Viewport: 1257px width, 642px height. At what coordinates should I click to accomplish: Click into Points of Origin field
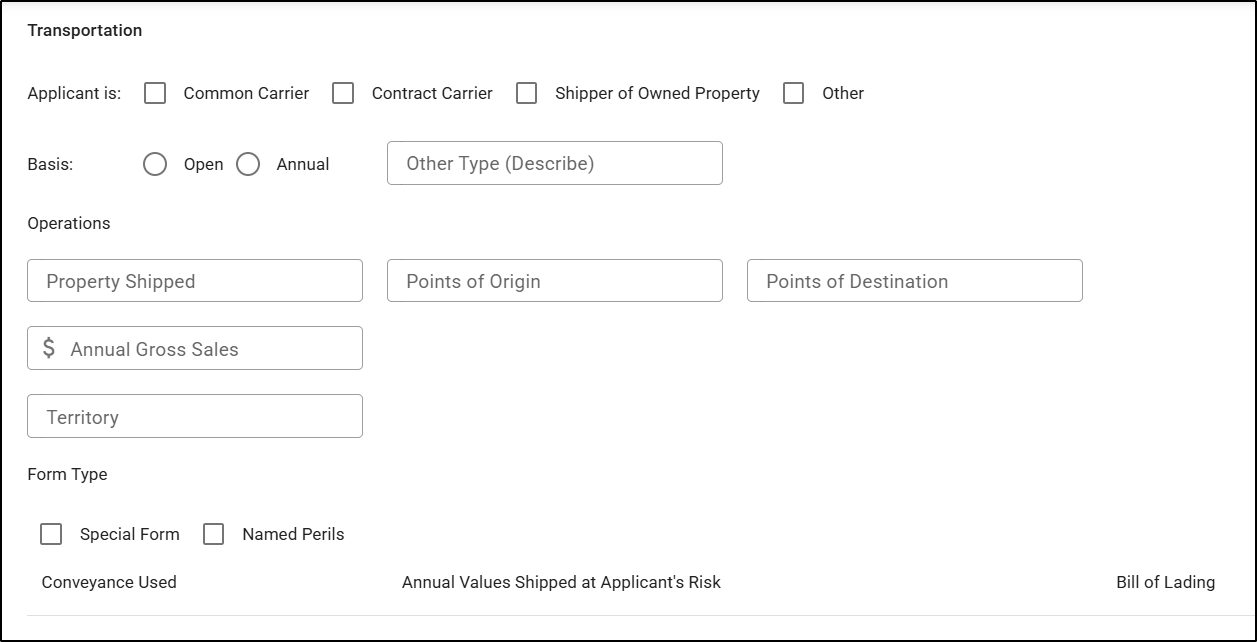click(x=554, y=281)
